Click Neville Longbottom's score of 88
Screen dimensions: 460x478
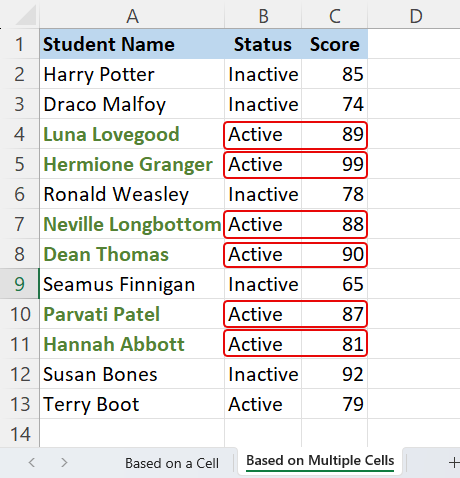[x=335, y=224]
